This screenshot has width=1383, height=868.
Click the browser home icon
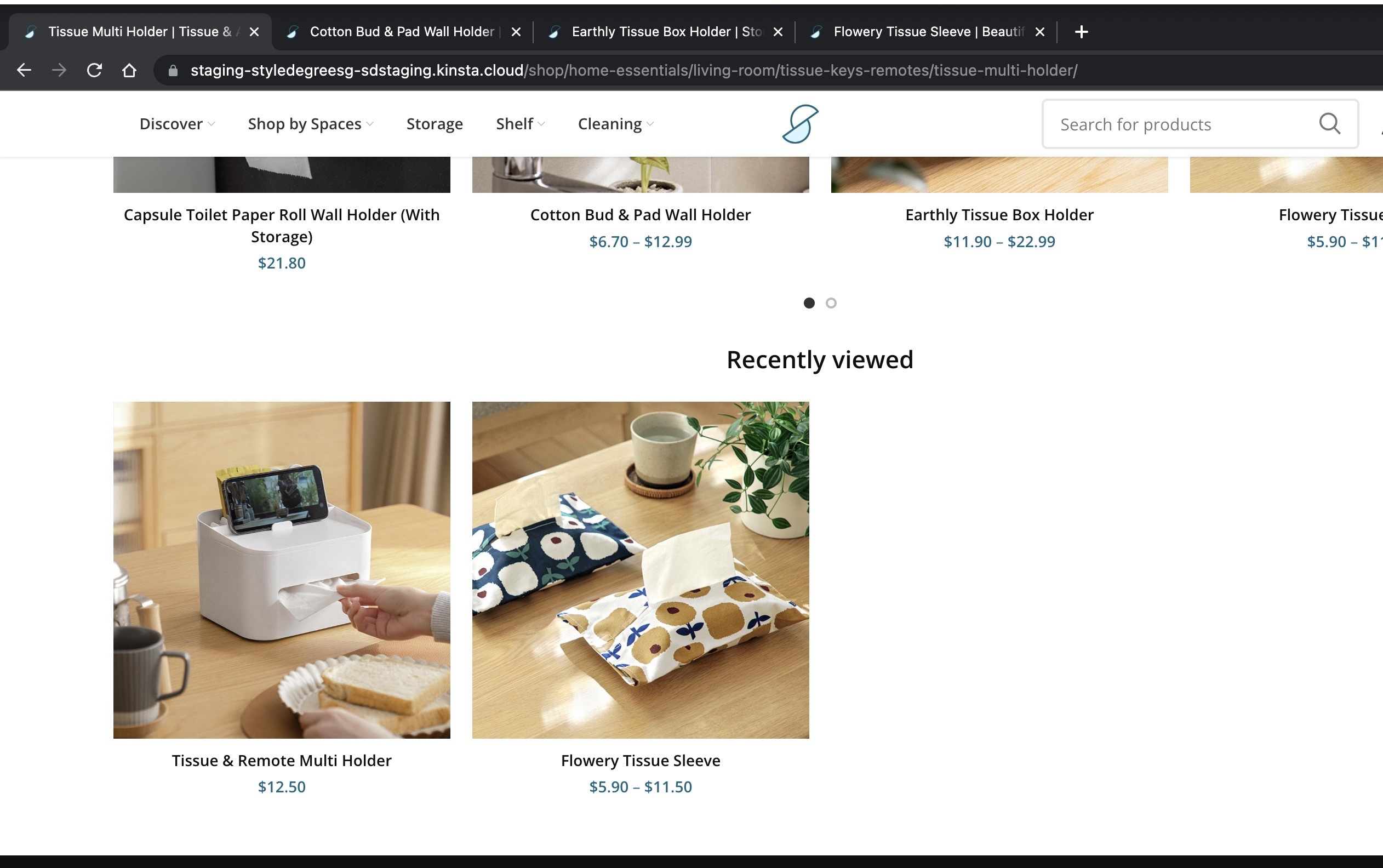coord(129,70)
